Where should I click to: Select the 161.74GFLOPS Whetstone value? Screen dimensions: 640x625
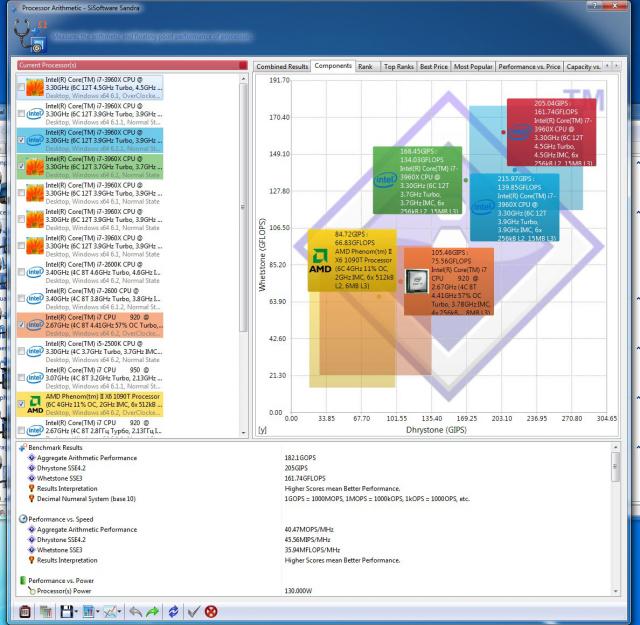[305, 478]
